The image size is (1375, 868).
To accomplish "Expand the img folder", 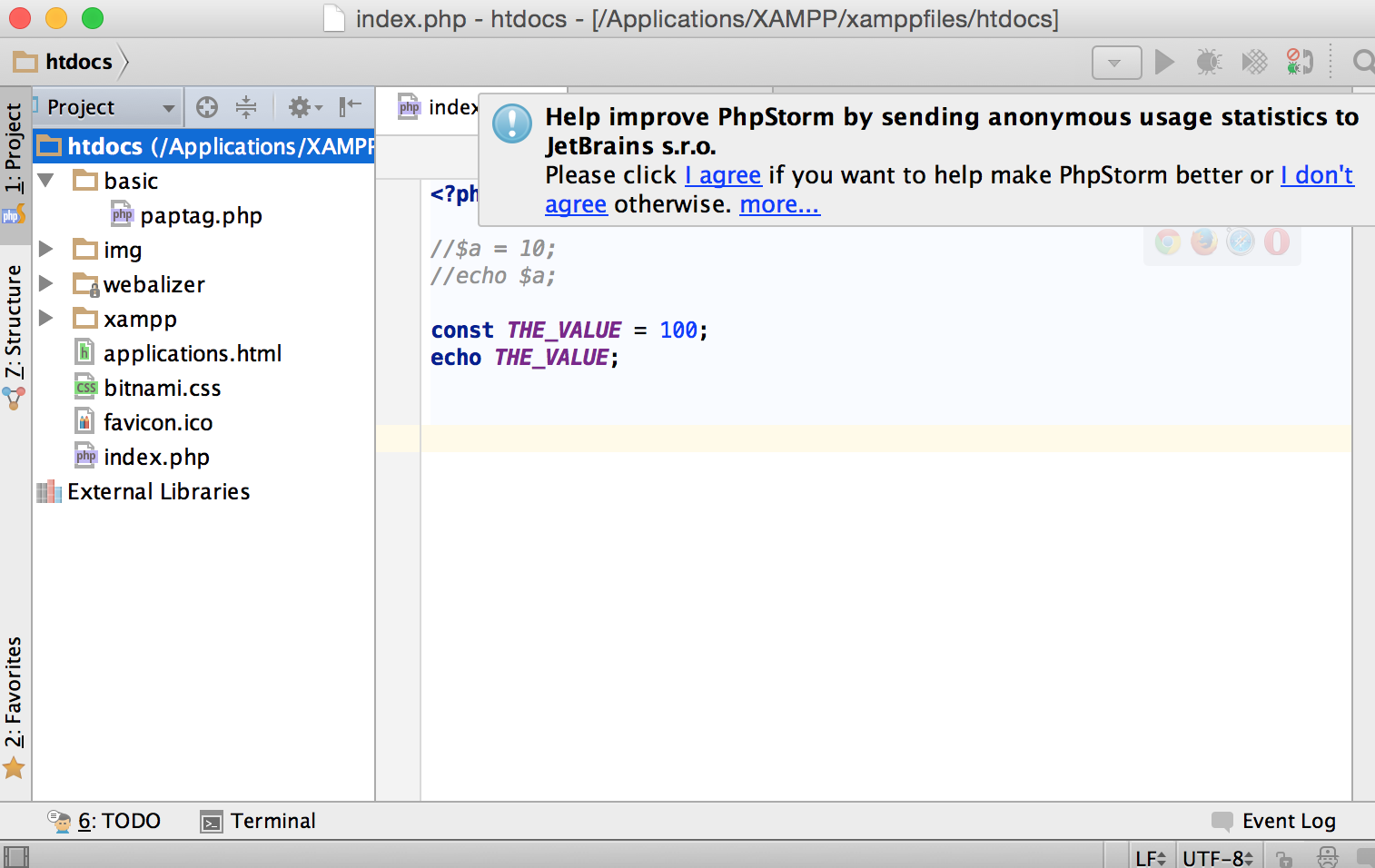I will pos(45,249).
